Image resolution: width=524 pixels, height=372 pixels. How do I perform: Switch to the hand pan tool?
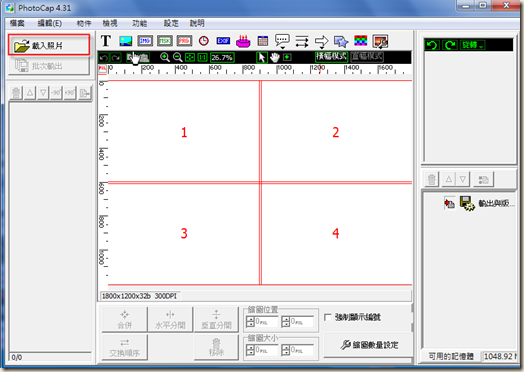point(275,57)
